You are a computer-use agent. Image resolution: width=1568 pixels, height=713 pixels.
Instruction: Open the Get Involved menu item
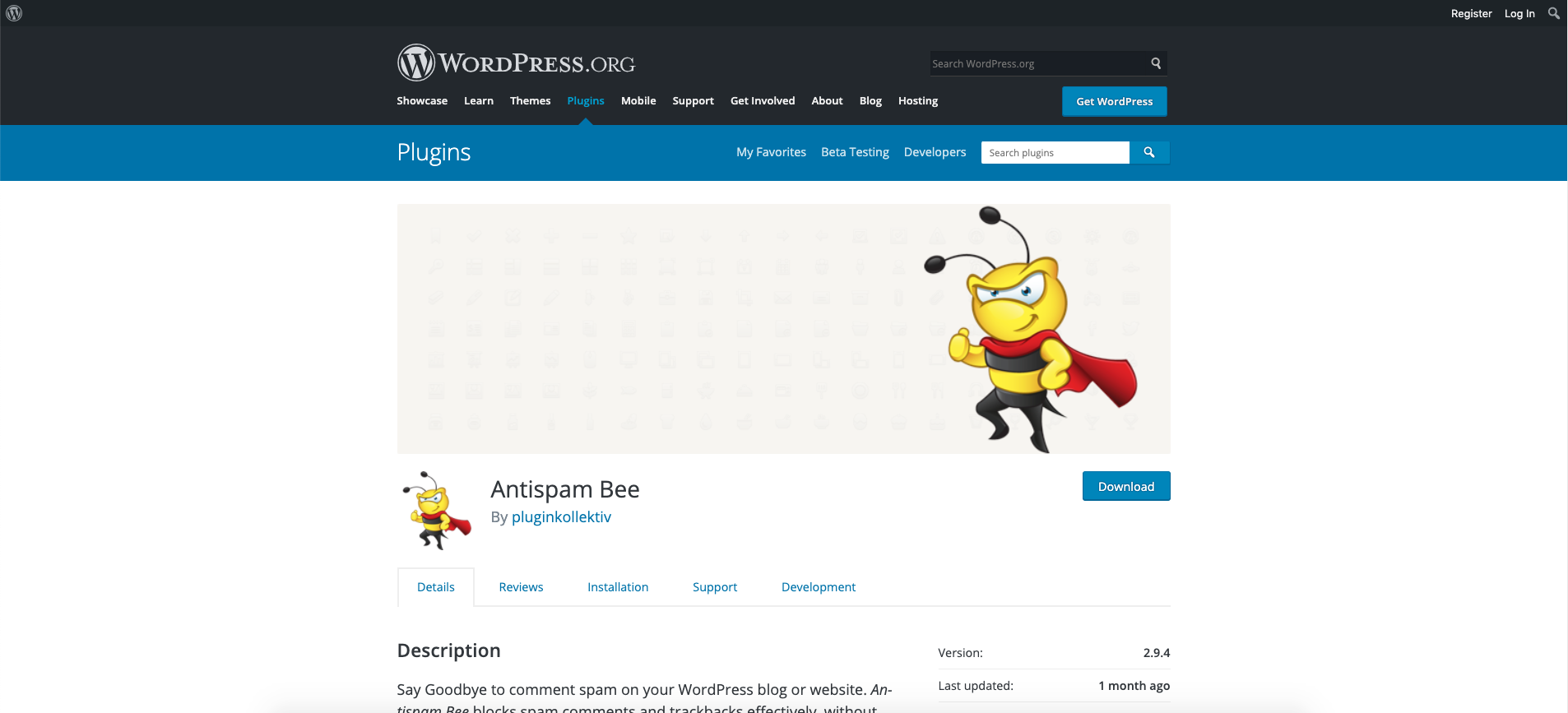point(763,100)
